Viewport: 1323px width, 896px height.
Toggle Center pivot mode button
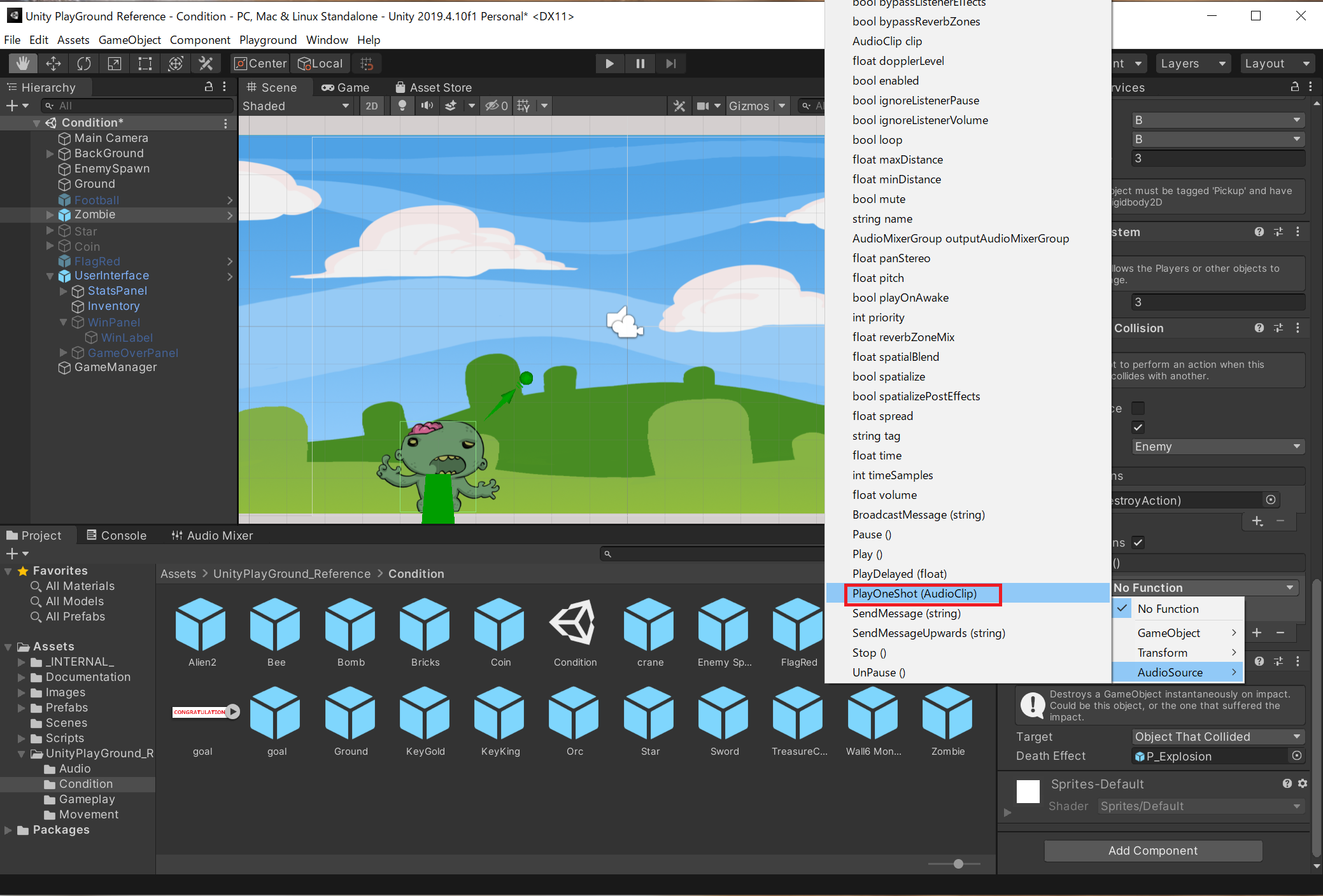tap(260, 64)
